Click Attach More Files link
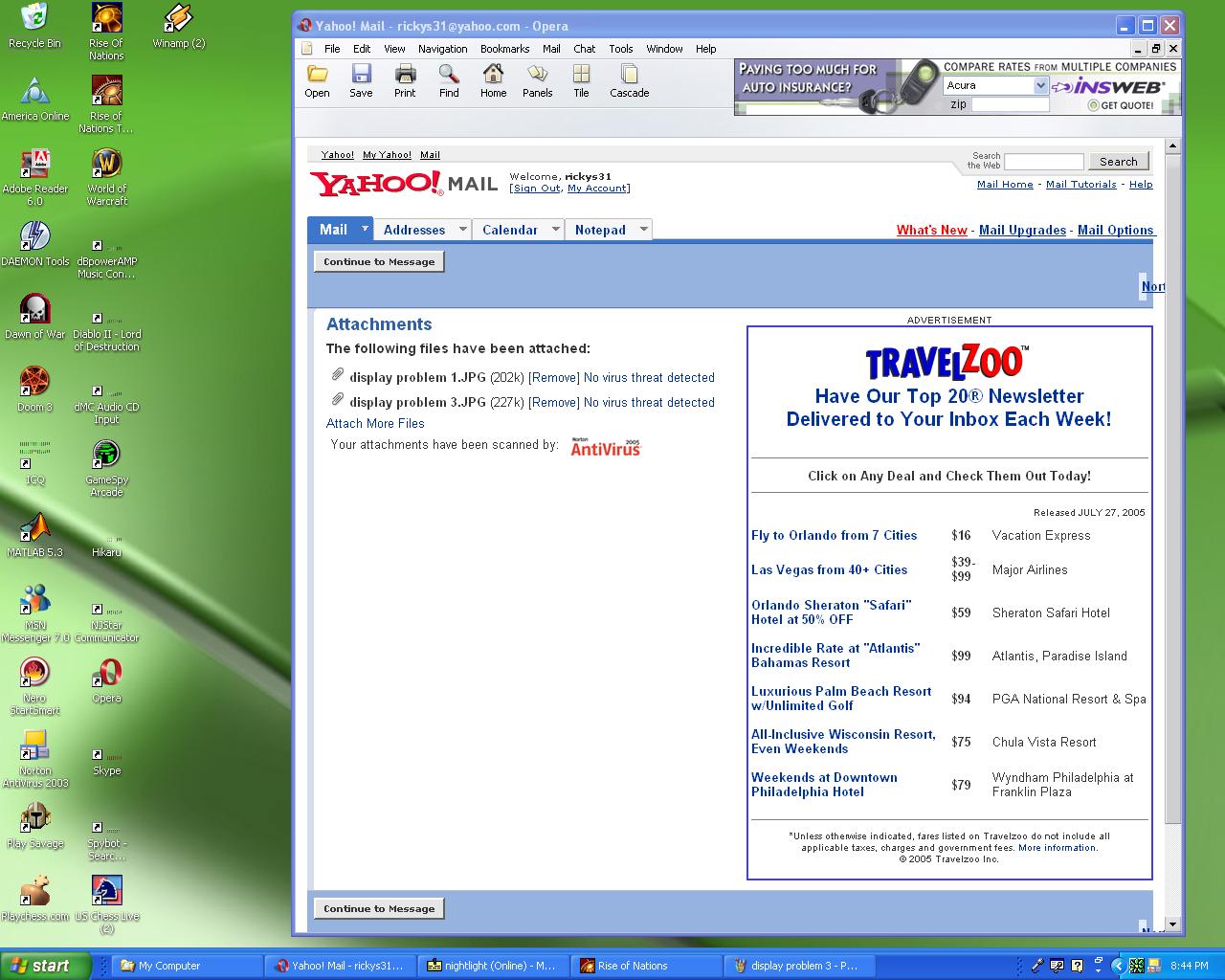 click(375, 423)
